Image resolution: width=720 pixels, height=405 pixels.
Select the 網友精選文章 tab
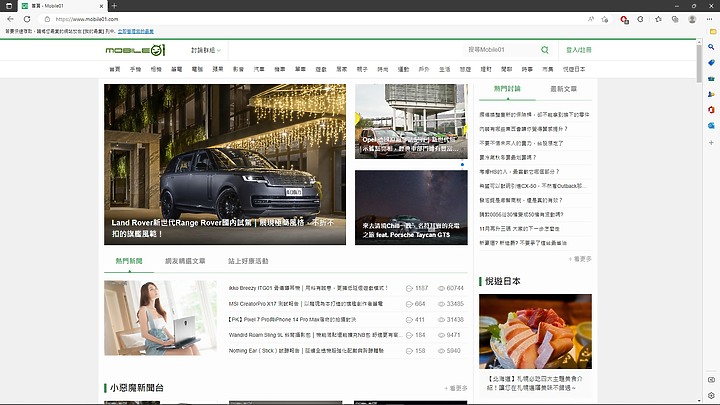pyautogui.click(x=185, y=261)
